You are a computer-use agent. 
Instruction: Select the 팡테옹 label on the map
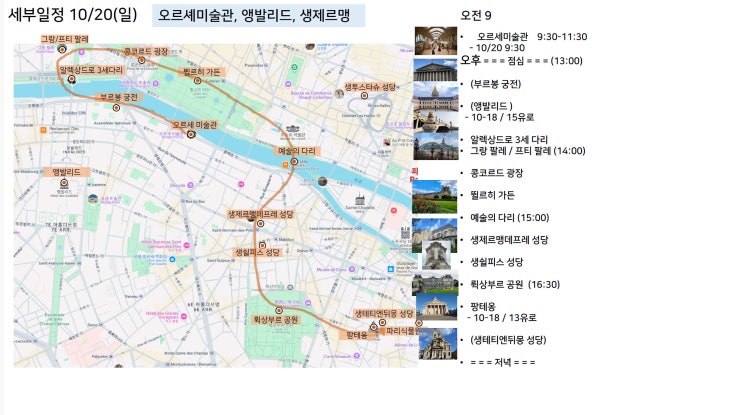click(356, 335)
